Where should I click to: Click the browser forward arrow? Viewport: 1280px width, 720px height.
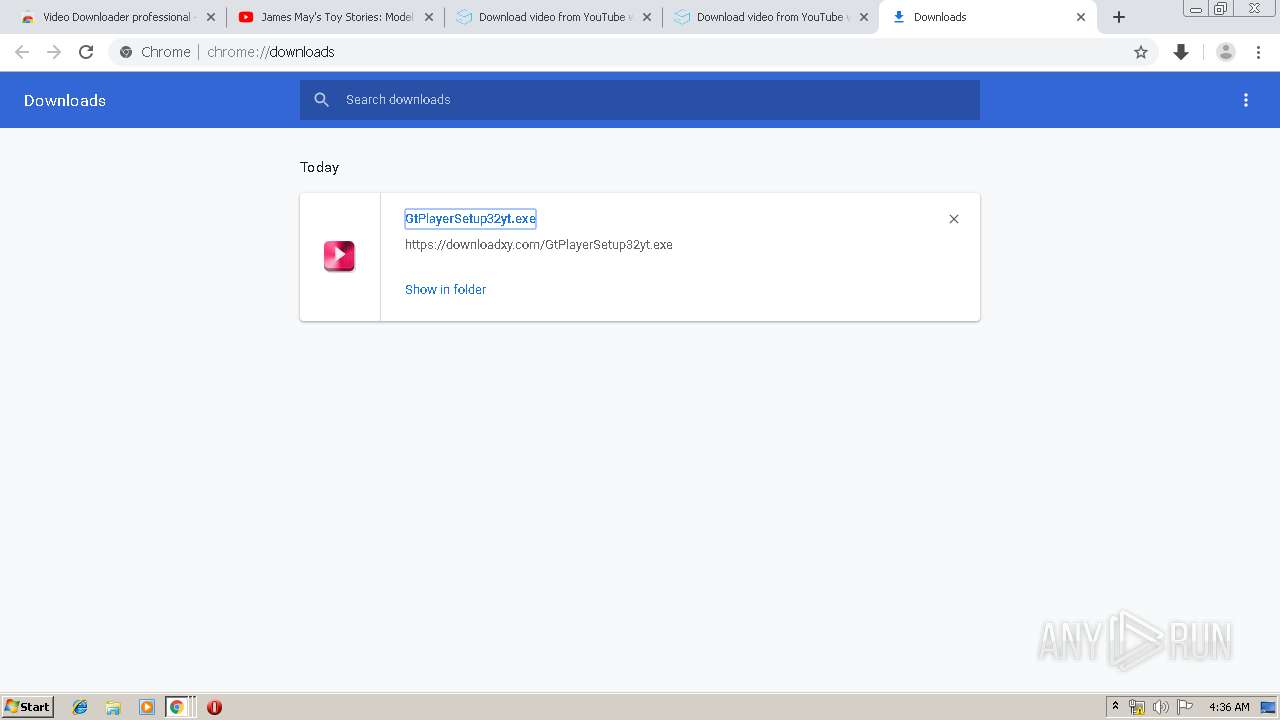click(54, 52)
